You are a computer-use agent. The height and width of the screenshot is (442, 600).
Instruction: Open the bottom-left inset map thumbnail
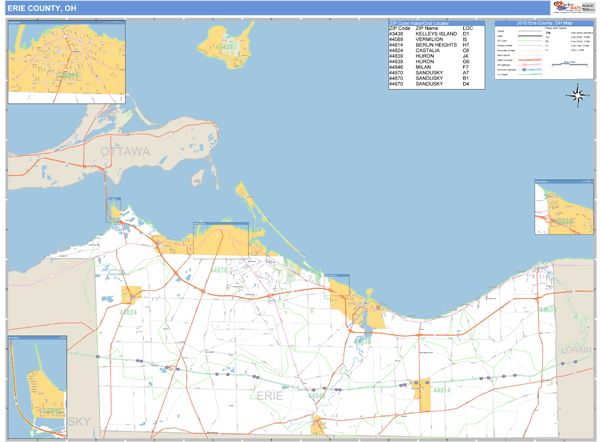tap(37, 385)
